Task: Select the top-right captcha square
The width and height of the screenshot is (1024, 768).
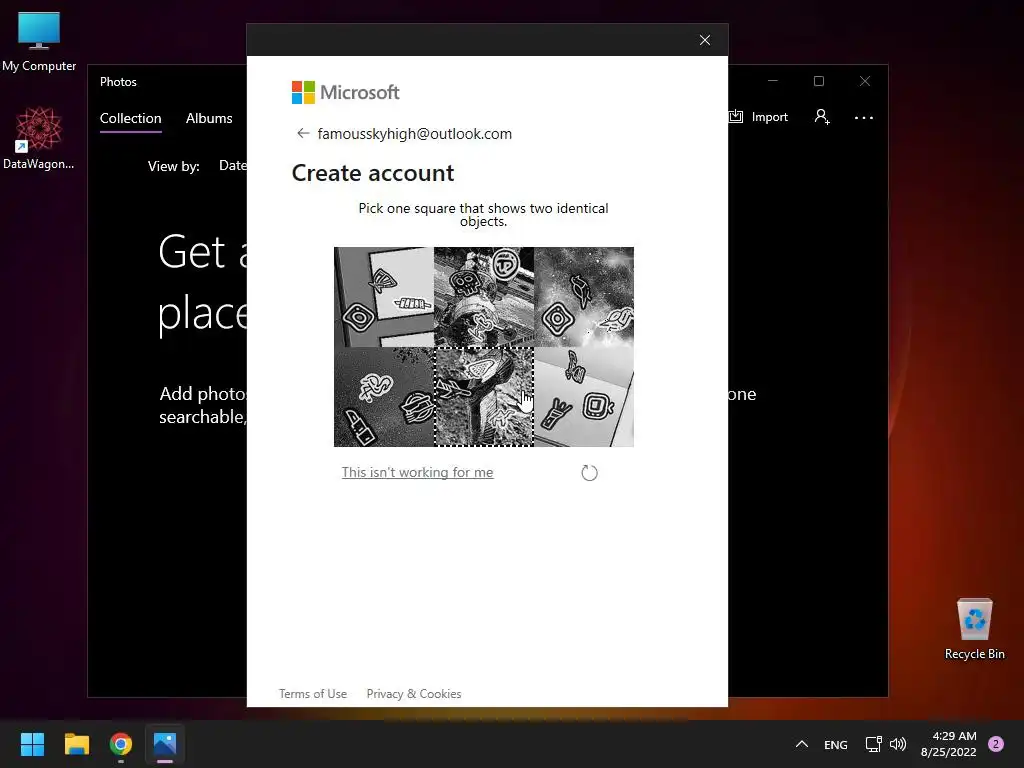Action: 584,296
